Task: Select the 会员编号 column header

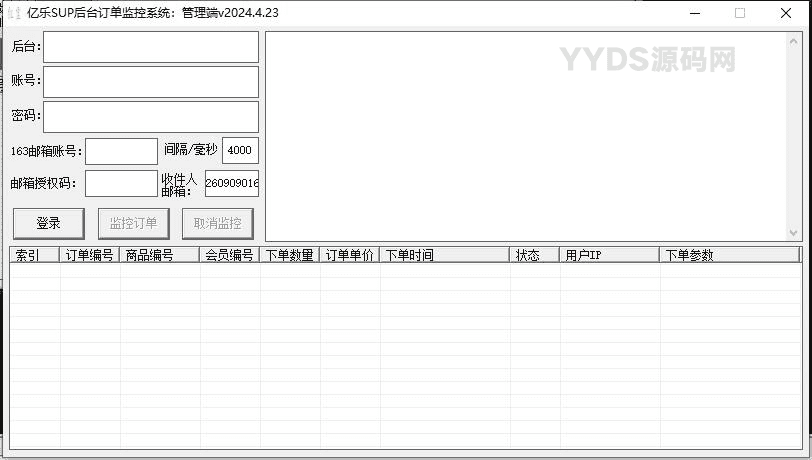Action: pyautogui.click(x=230, y=255)
